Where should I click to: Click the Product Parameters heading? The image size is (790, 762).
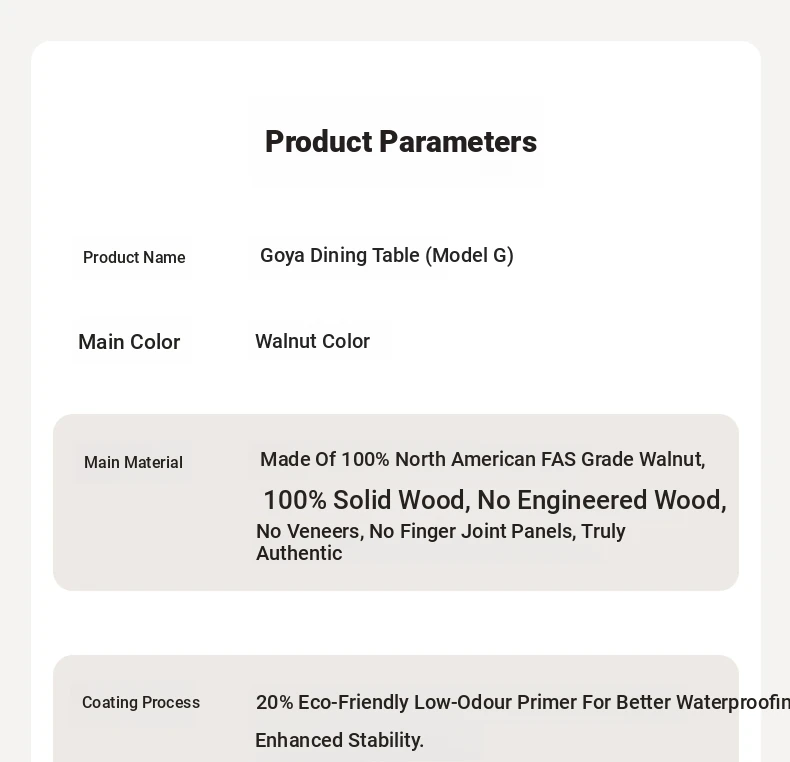pyautogui.click(x=401, y=142)
